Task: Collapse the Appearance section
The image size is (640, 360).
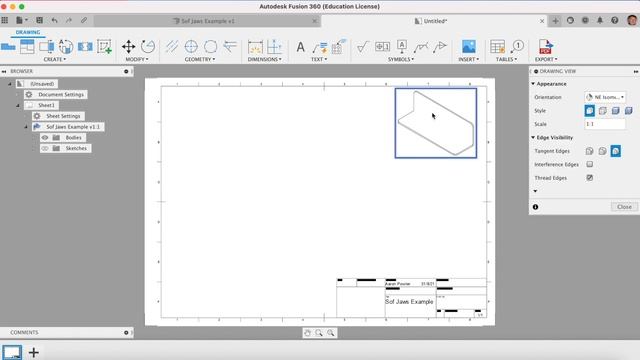Action: [533, 84]
